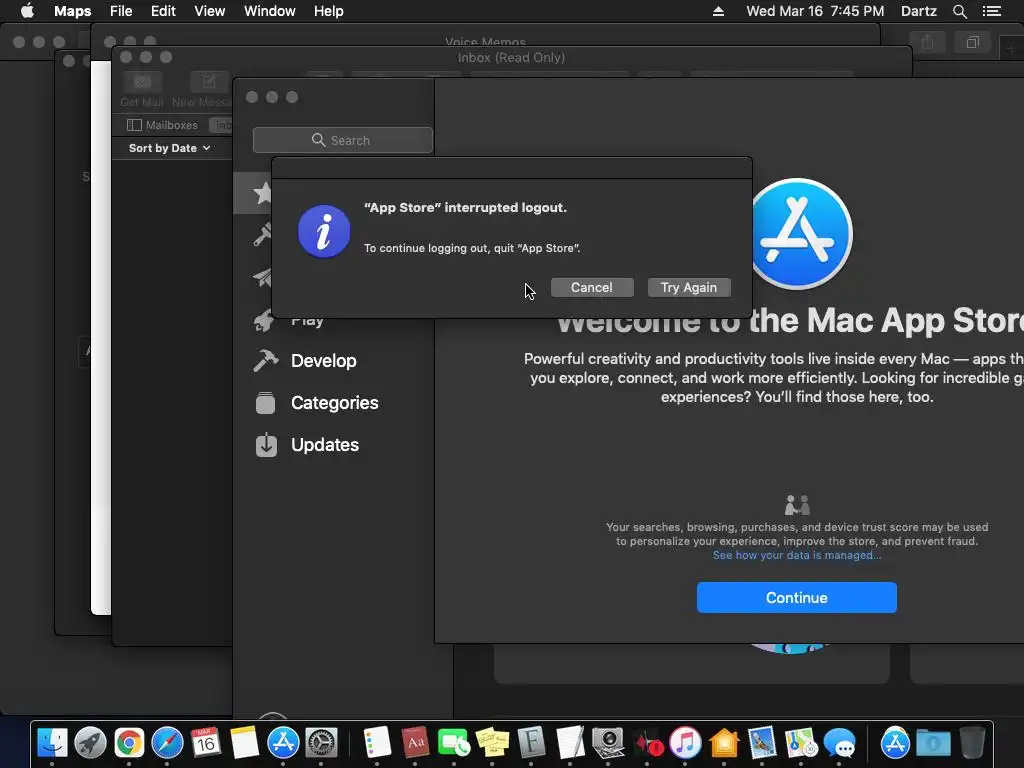This screenshot has width=1024, height=768.
Task: Open Home app from the Dock
Action: pos(724,743)
